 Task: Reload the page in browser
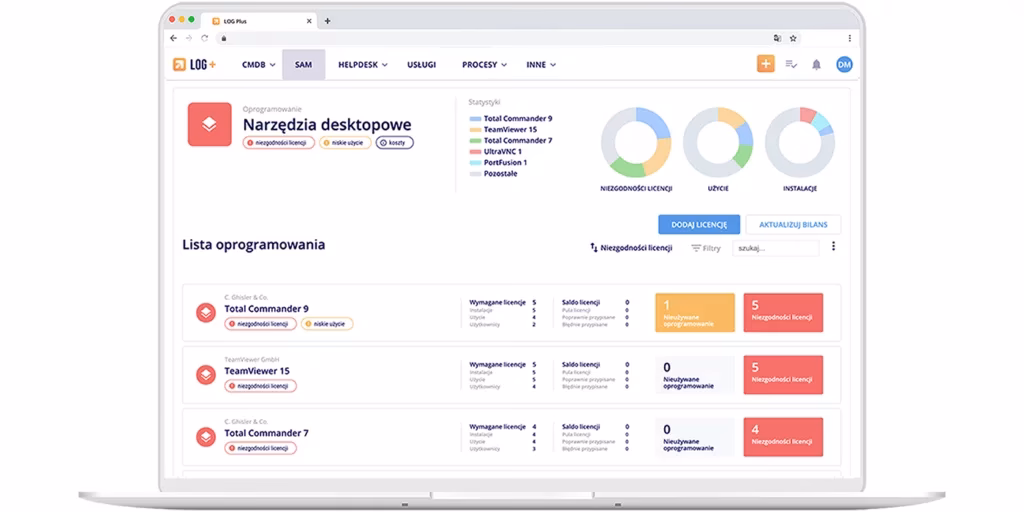click(204, 39)
